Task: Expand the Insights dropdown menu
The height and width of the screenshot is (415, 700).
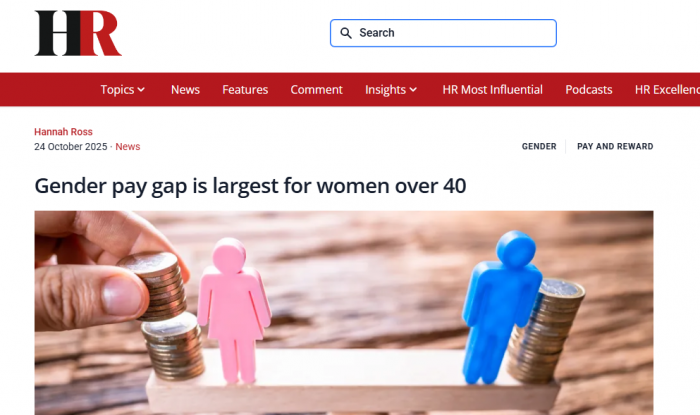Action: pos(391,90)
